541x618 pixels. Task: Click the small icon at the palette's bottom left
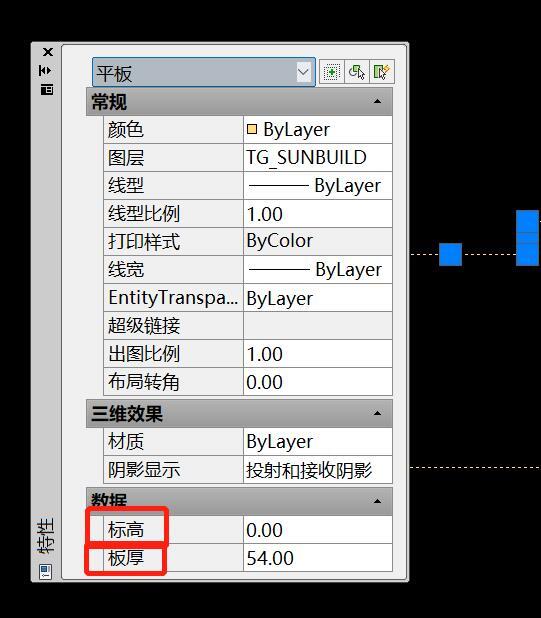point(45,571)
